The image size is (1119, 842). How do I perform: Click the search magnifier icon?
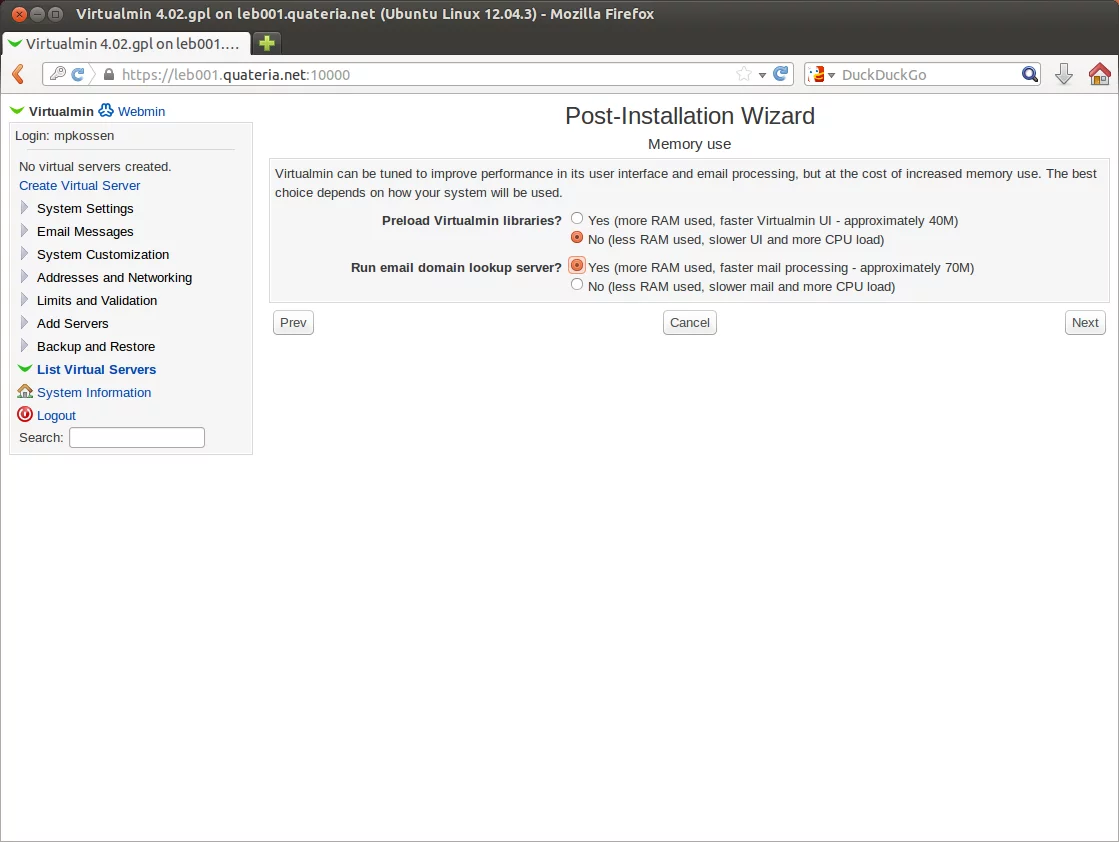[1030, 74]
